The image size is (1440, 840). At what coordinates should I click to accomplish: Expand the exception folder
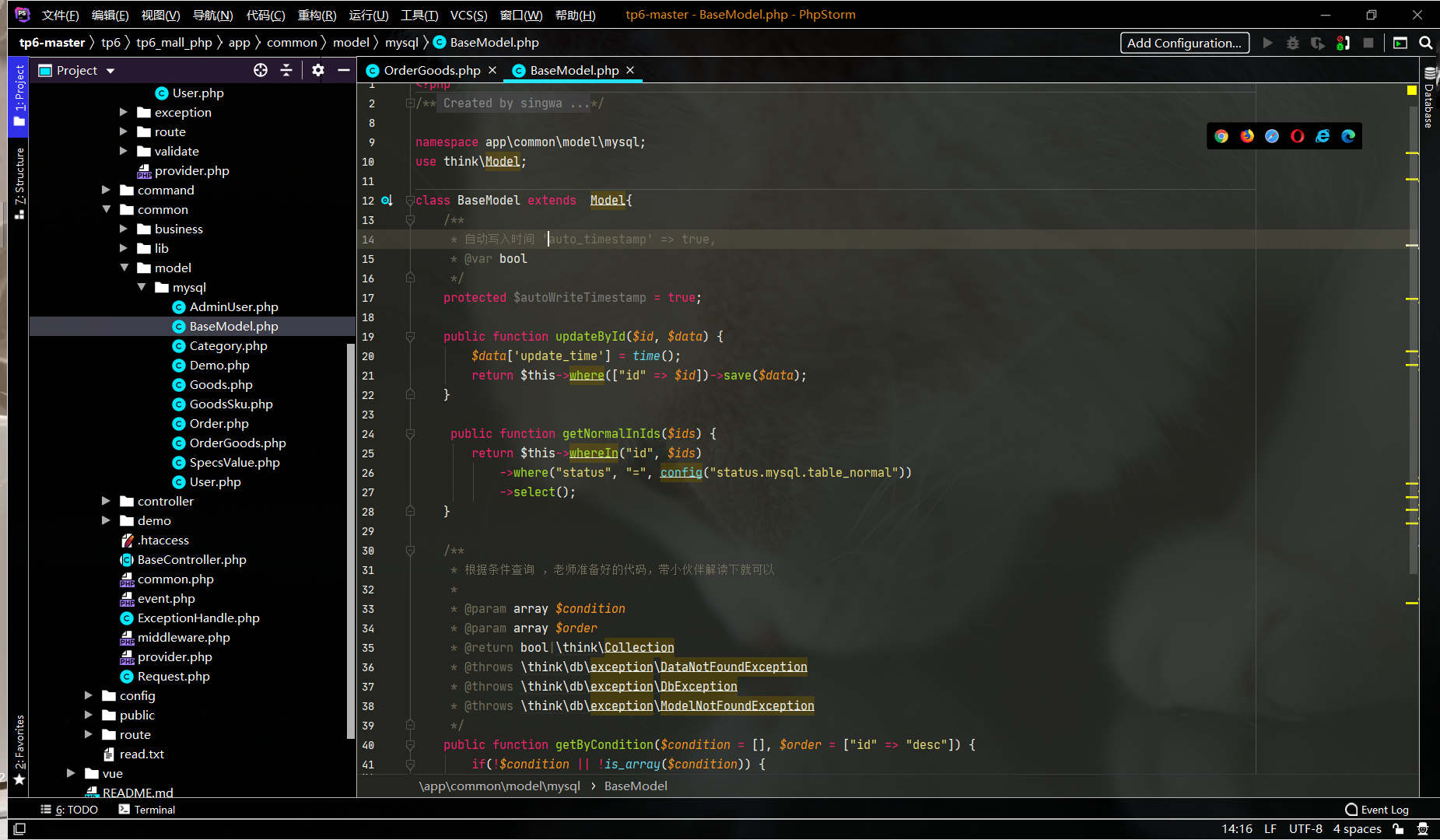click(x=123, y=112)
